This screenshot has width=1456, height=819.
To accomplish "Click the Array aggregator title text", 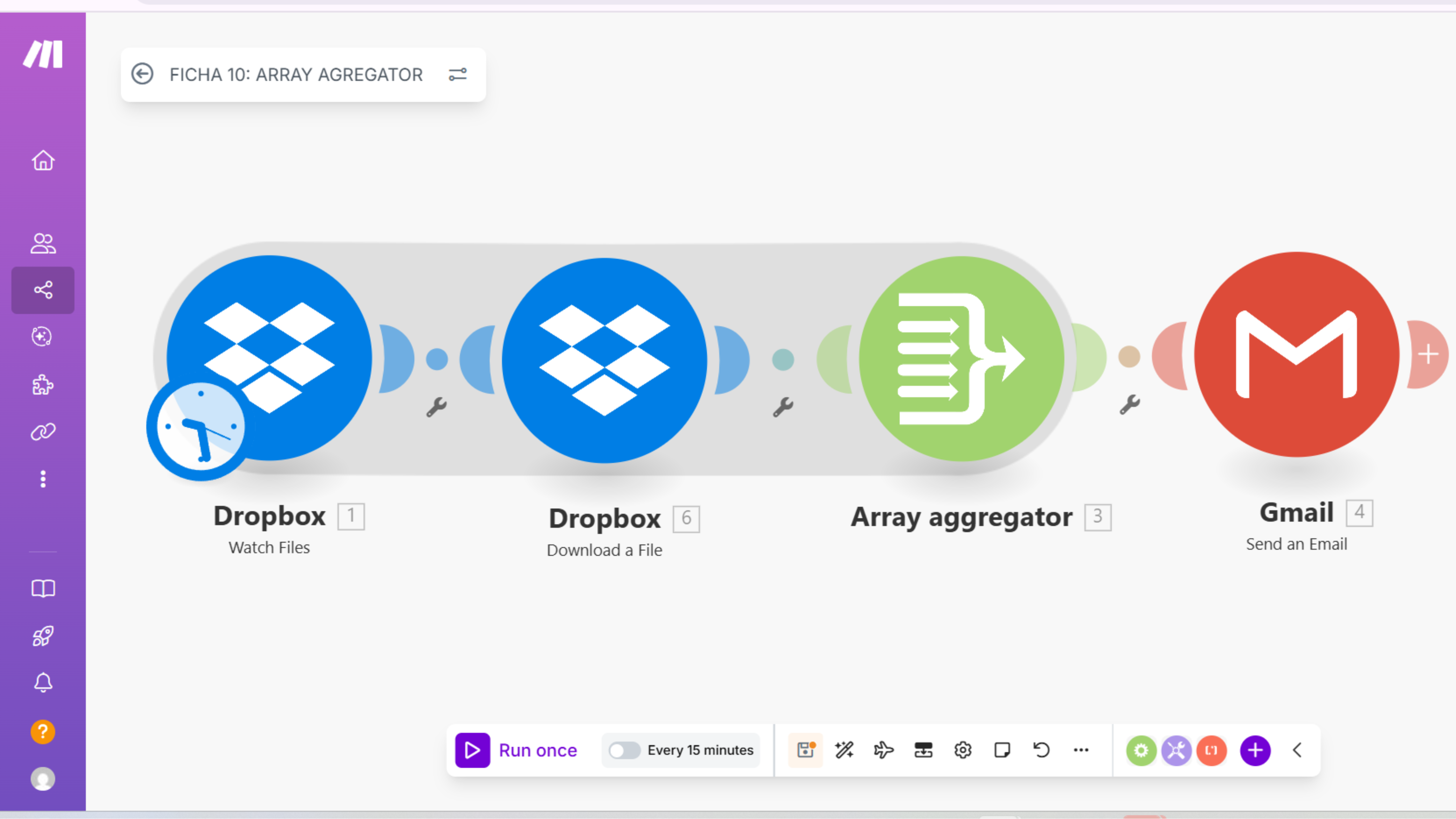I will (961, 517).
